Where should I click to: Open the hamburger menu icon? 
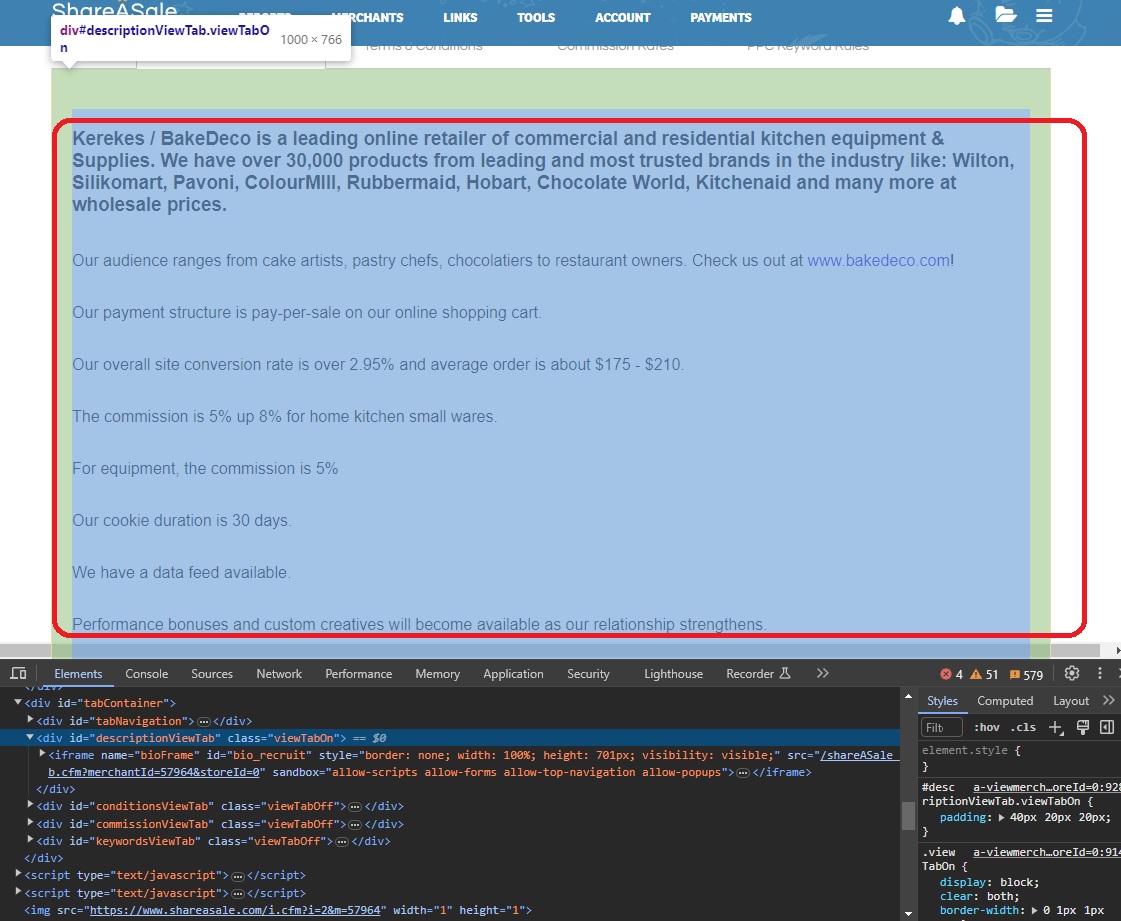1044,16
